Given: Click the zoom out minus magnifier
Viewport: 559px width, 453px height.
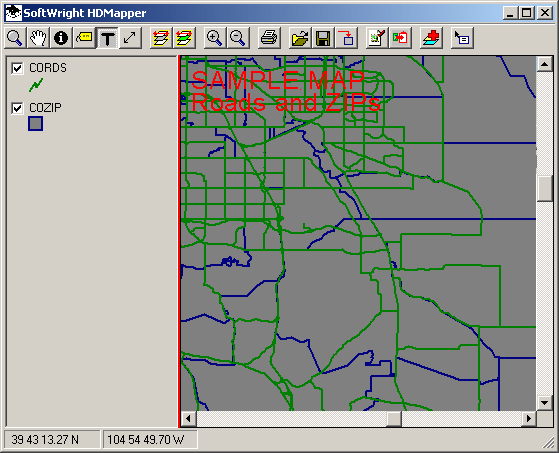Looking at the screenshot, I should pos(237,38).
